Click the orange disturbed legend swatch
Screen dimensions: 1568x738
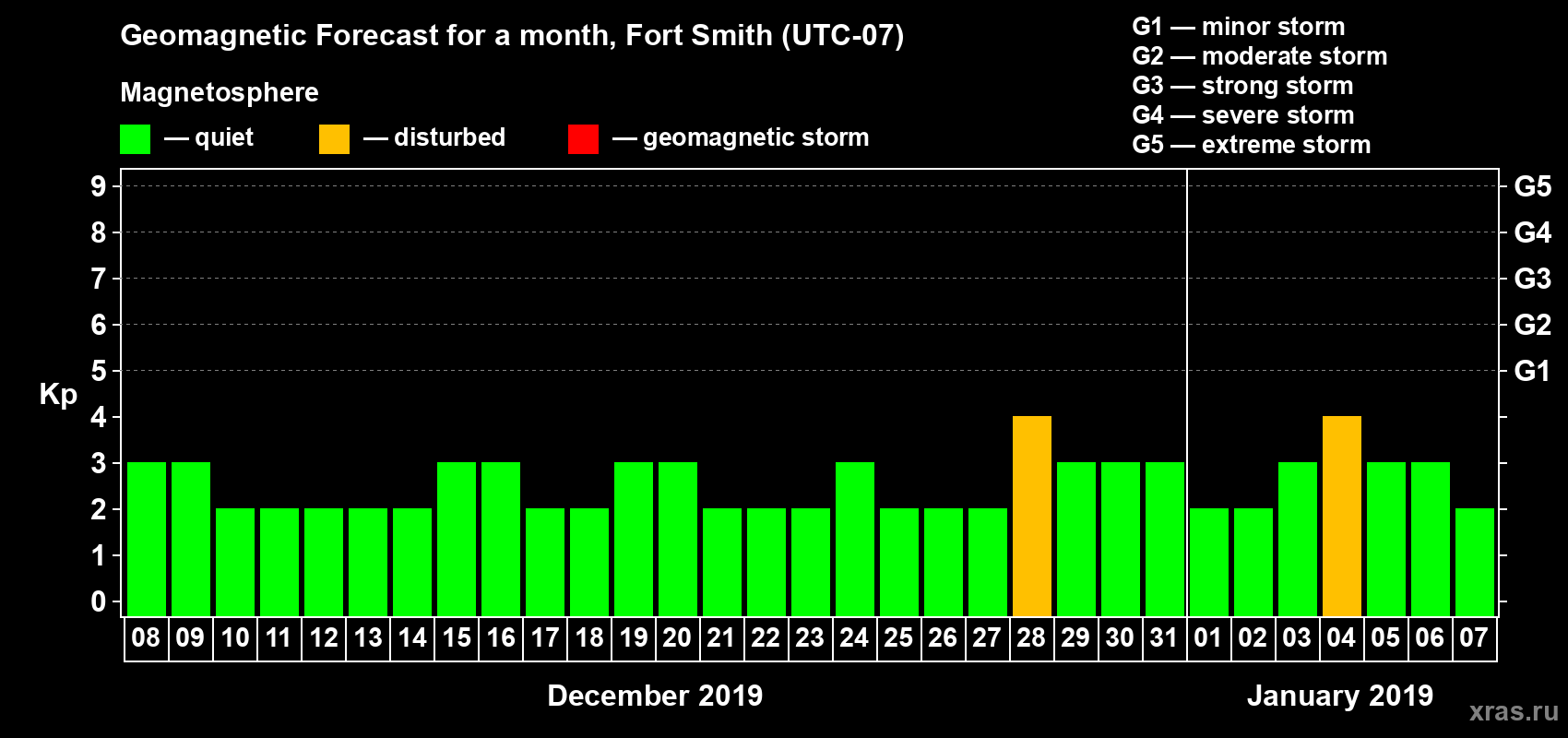(334, 139)
